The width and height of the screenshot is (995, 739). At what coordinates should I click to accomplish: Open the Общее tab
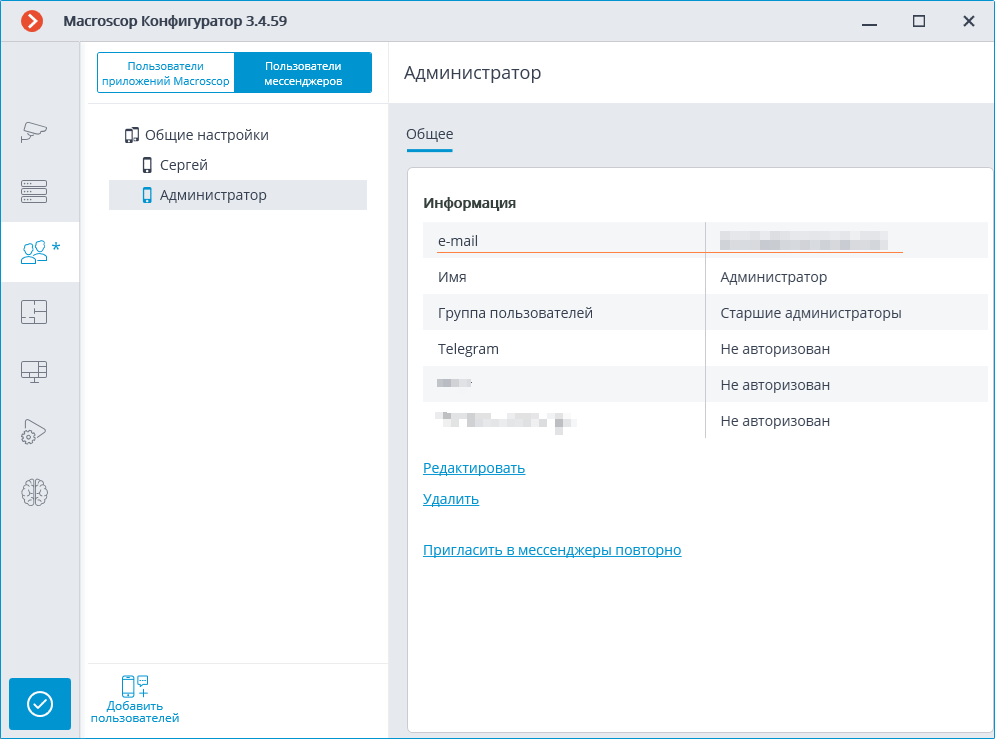pos(429,134)
